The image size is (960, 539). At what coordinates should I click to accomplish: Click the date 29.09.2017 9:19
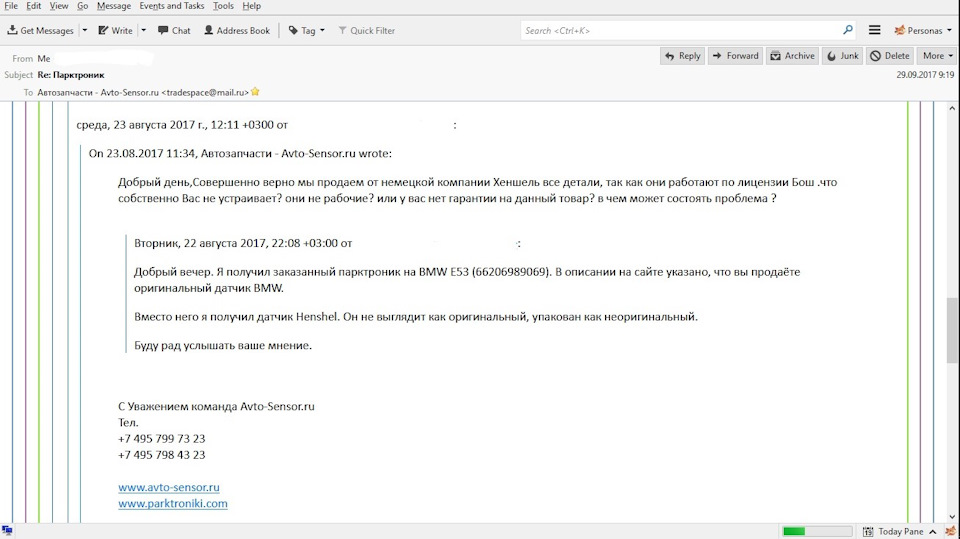point(925,75)
